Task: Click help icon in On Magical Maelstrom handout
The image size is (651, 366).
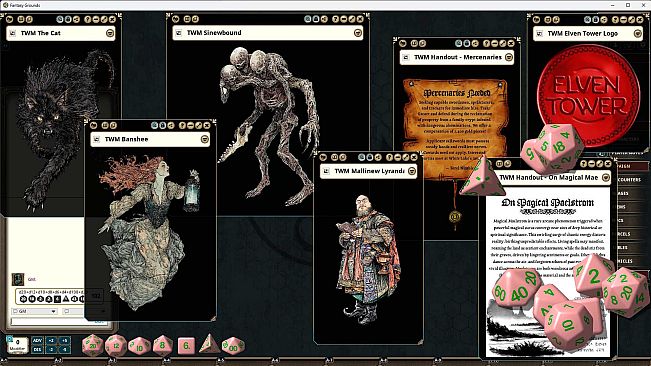Action: (583, 164)
